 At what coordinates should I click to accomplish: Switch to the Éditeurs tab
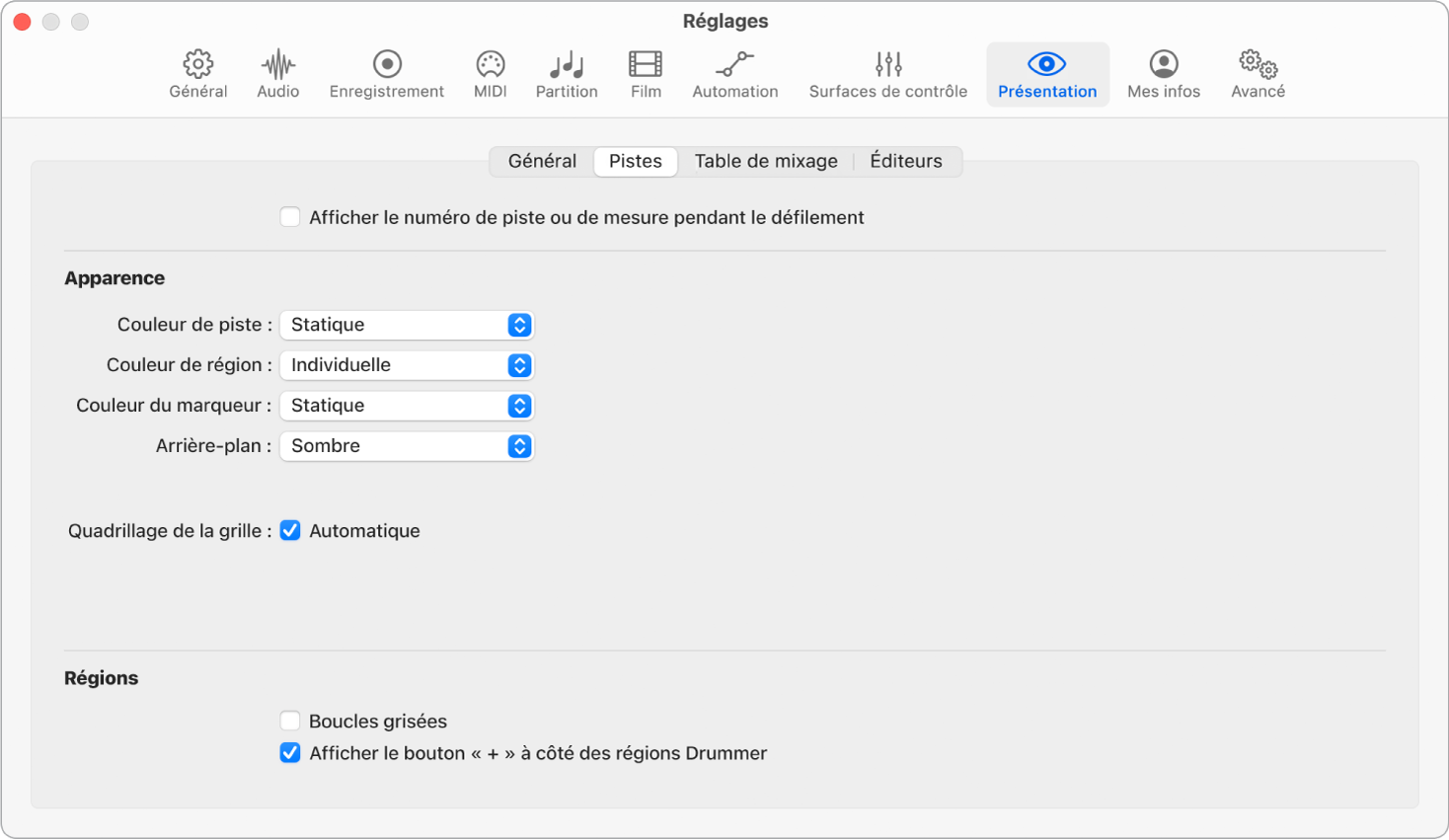[906, 161]
